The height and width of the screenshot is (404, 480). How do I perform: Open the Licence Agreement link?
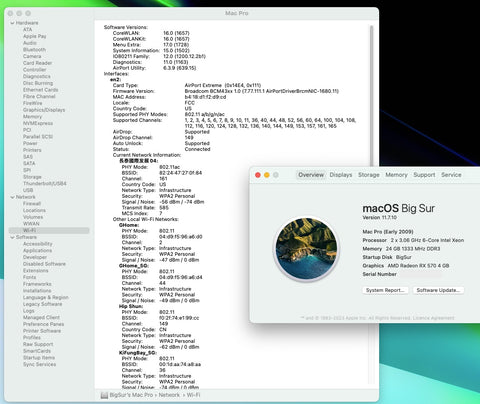433,318
